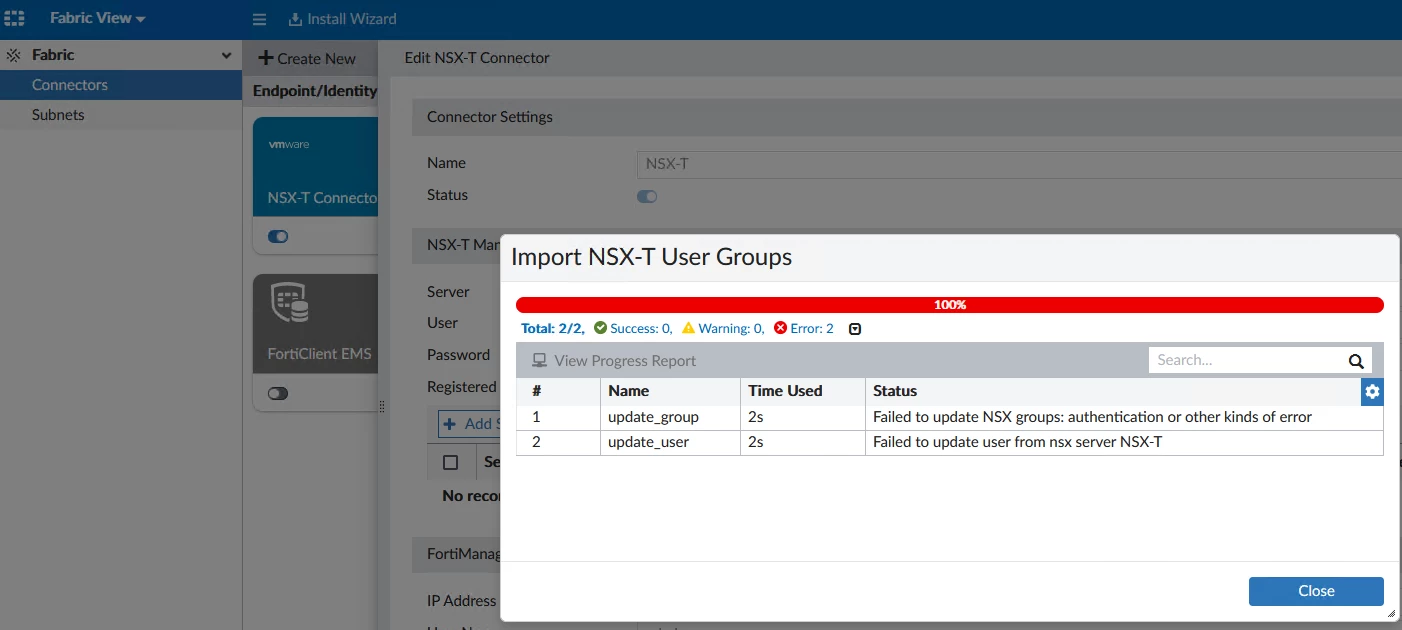Click the red 100% progress bar
The image size is (1402, 630).
(950, 305)
